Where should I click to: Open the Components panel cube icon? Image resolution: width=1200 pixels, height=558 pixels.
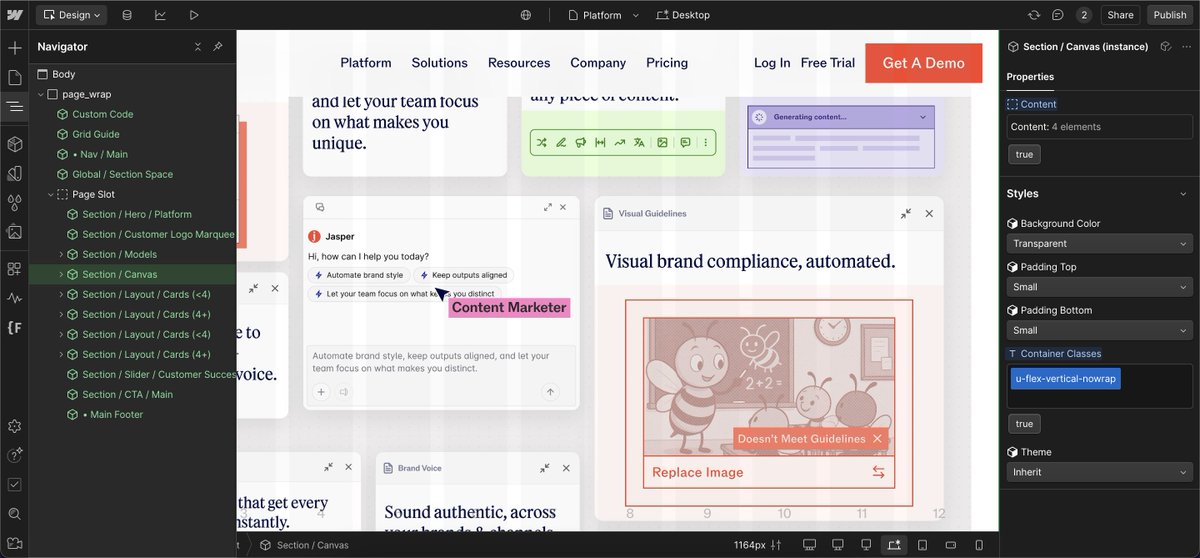tap(14, 144)
